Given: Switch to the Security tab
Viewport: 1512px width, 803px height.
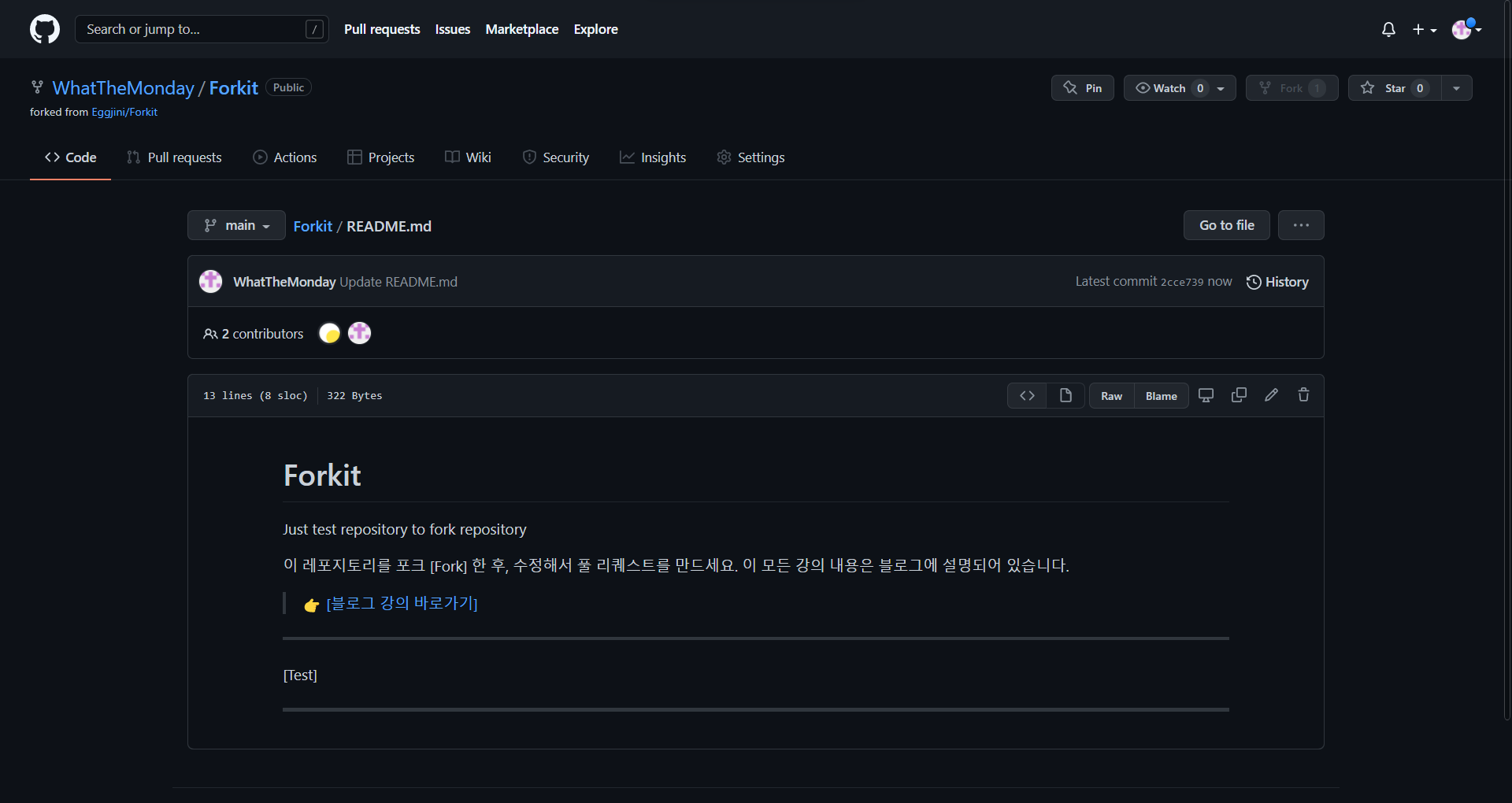Looking at the screenshot, I should pyautogui.click(x=556, y=157).
